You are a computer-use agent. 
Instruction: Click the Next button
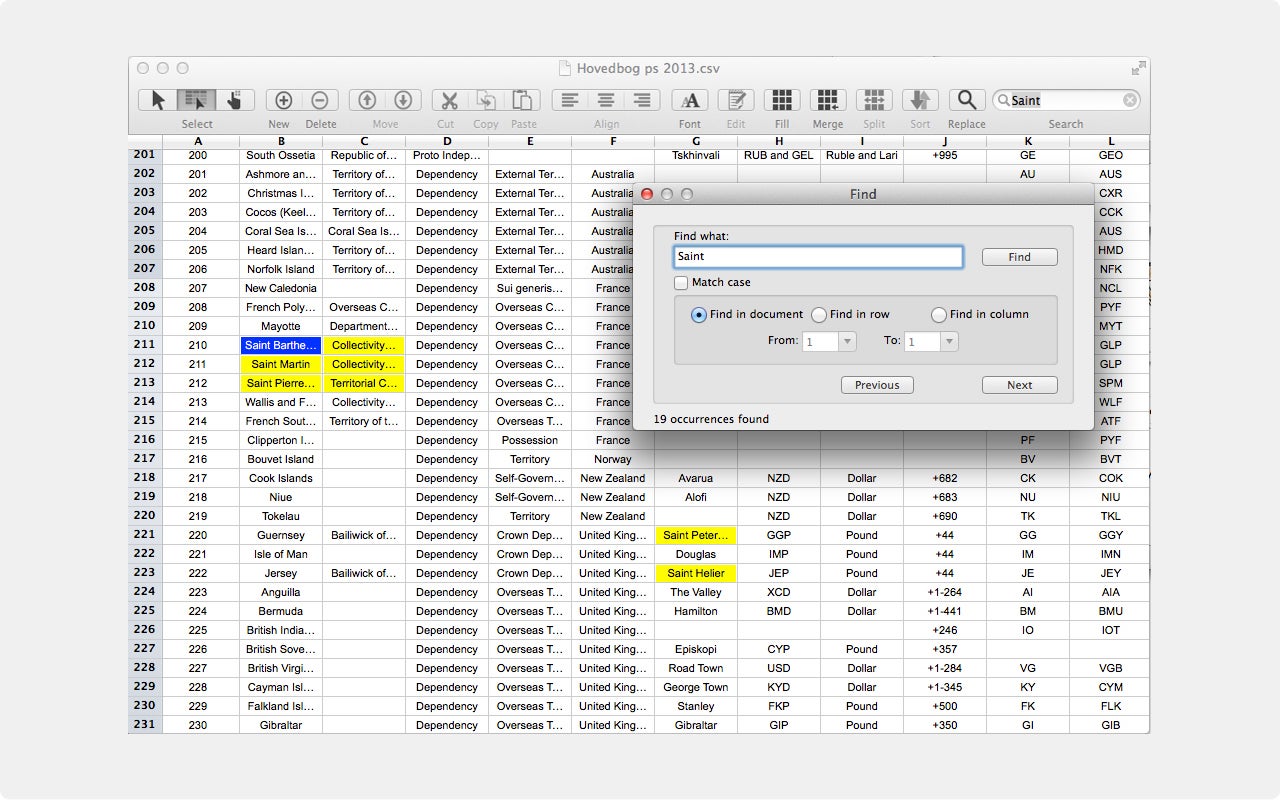coord(1019,385)
